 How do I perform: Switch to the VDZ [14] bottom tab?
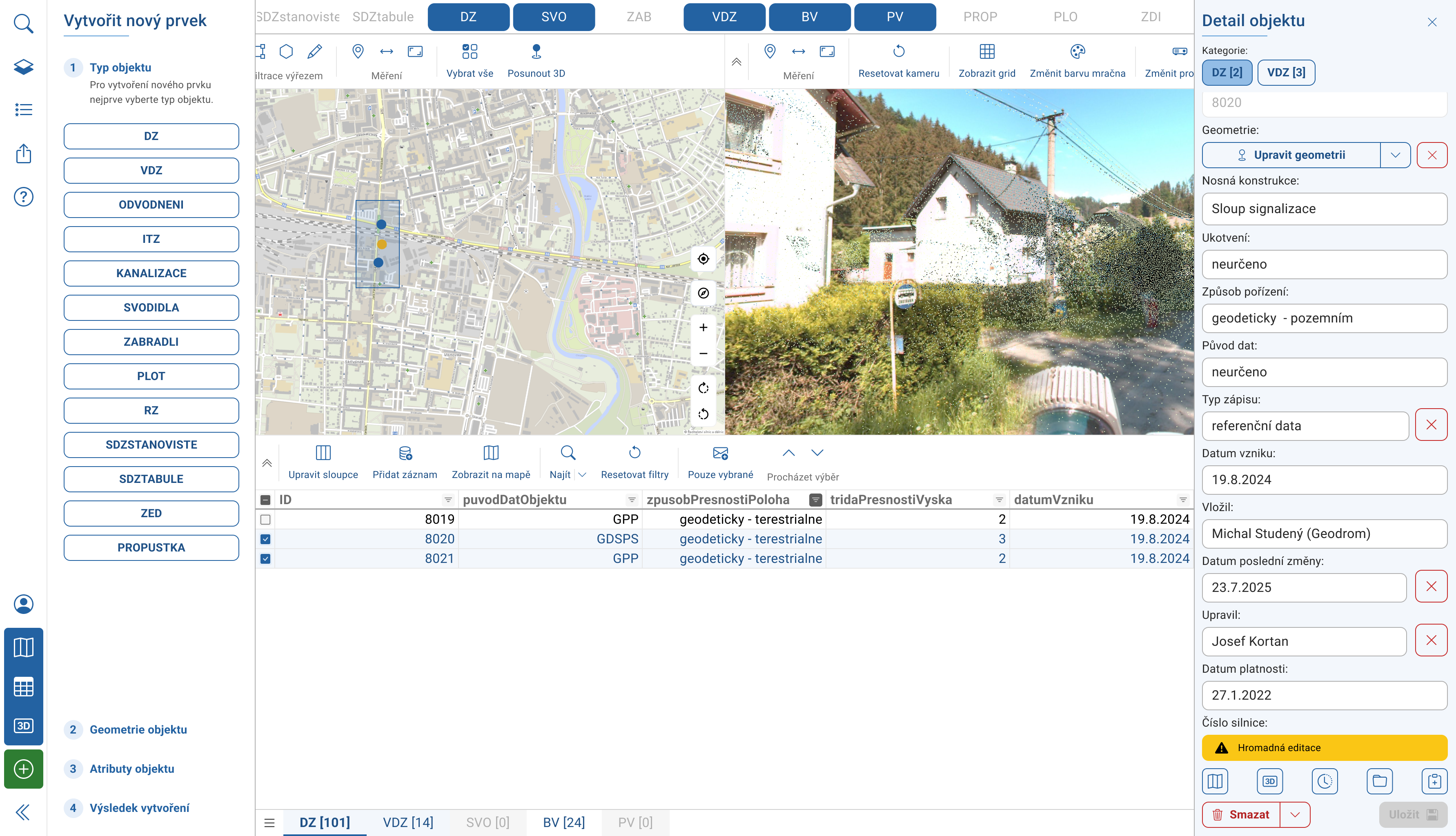point(407,822)
